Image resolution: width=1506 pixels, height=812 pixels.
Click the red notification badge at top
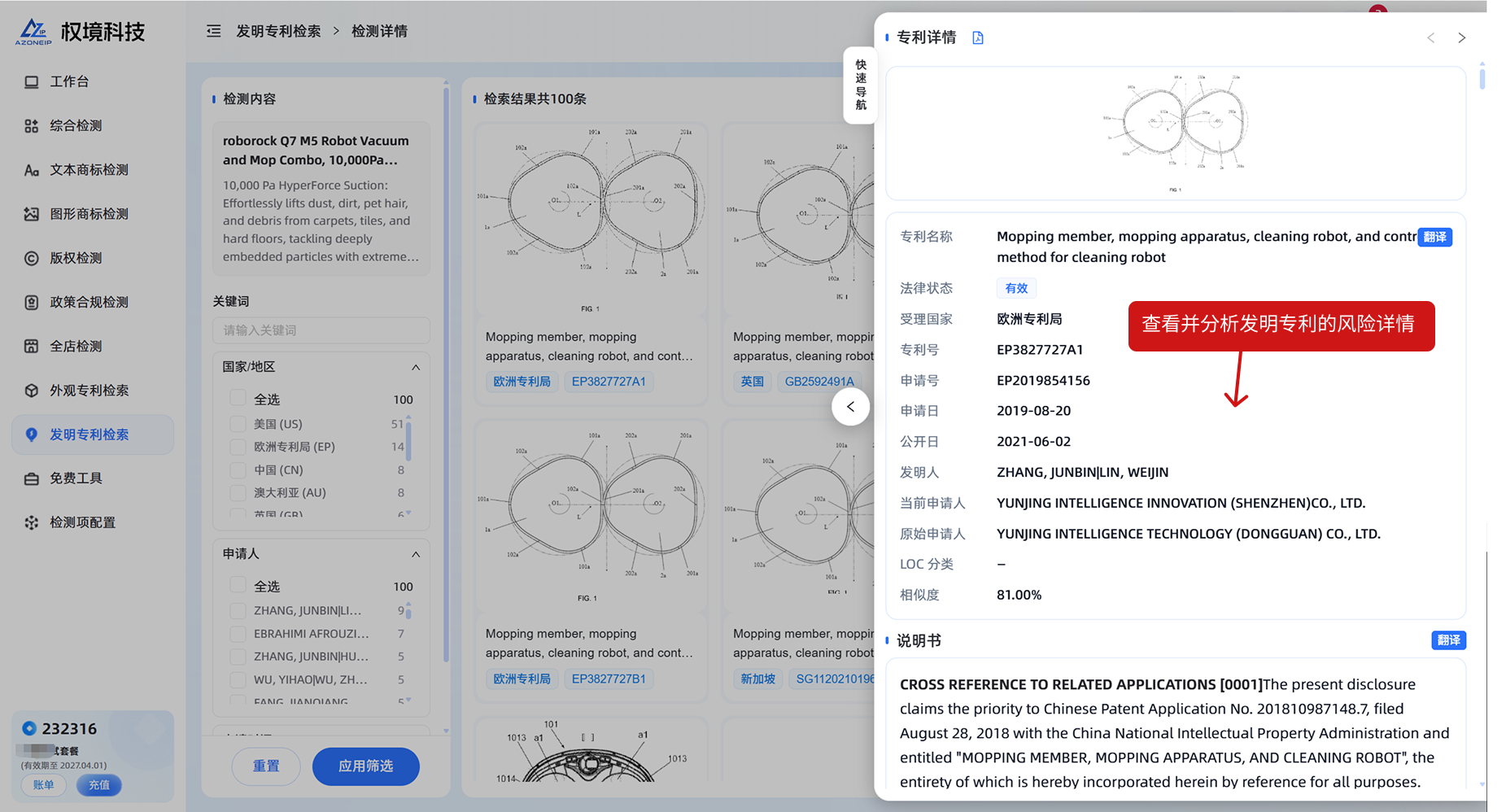coord(1377,9)
